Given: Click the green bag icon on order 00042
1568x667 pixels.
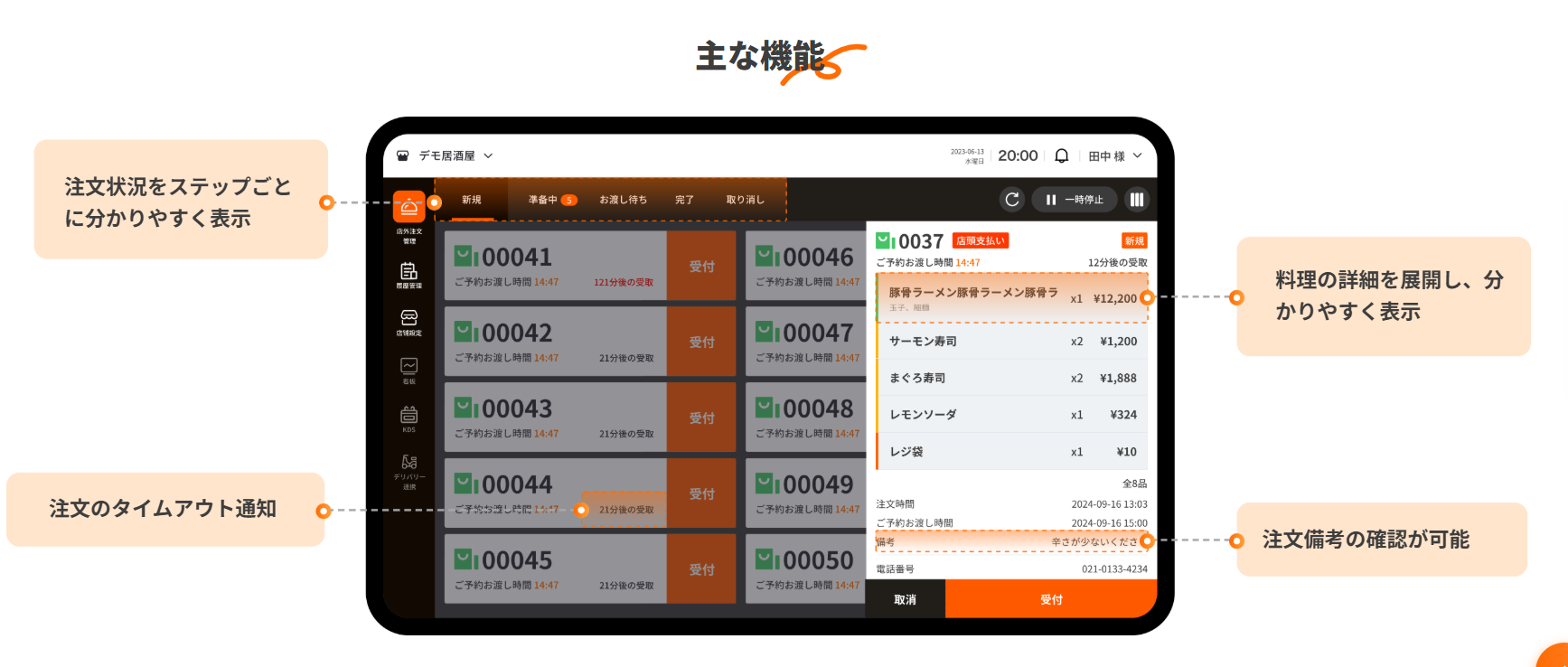Looking at the screenshot, I should coord(465,333).
